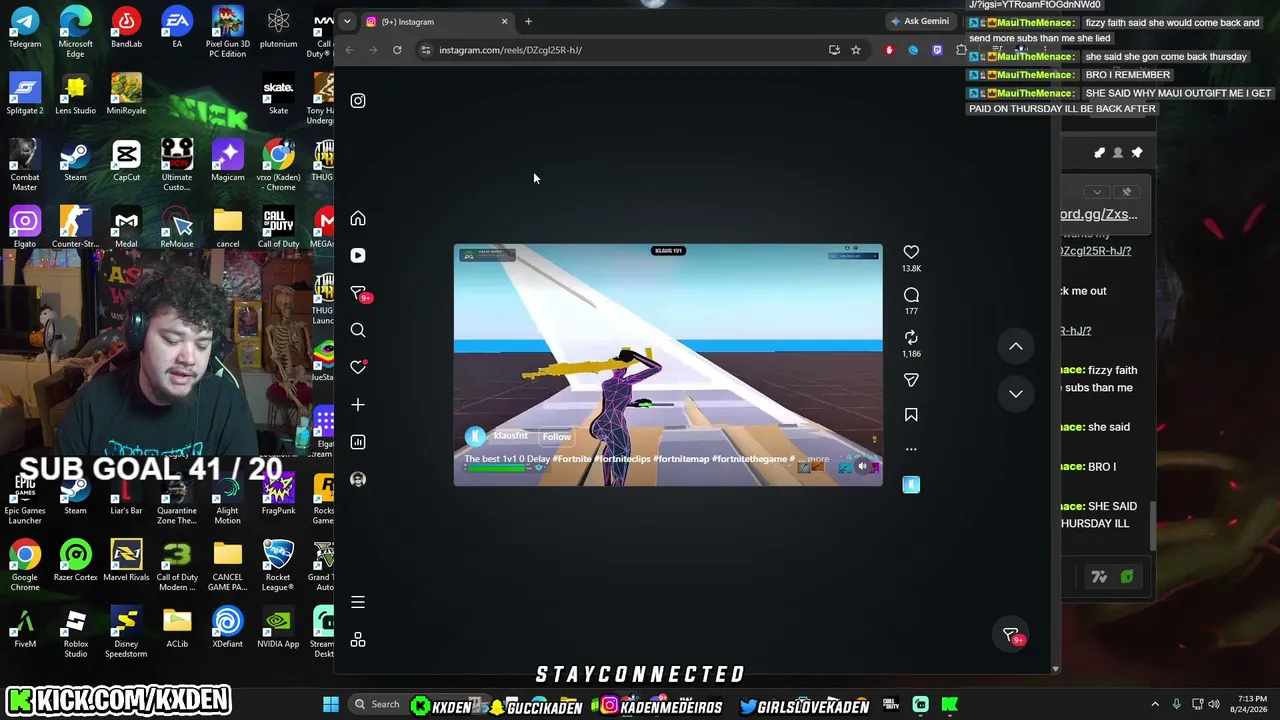Open comments on the klausfnt reel
This screenshot has width=1280, height=720.
(x=911, y=295)
